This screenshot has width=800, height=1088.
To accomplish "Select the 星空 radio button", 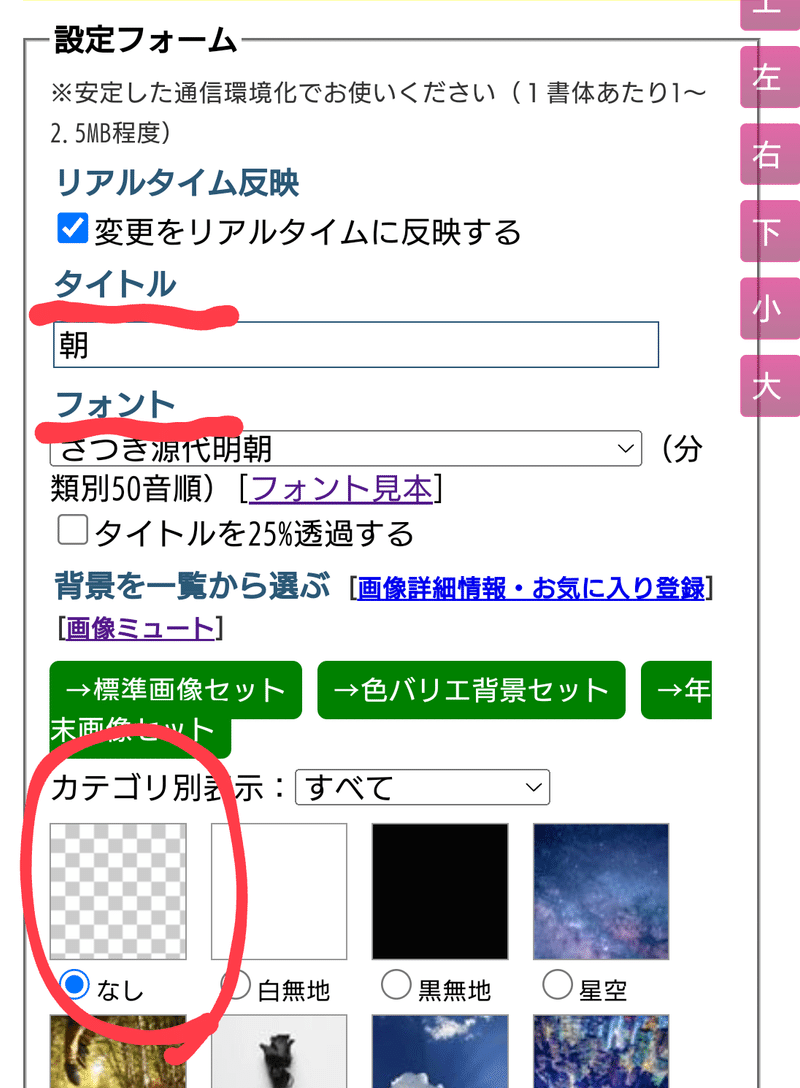I will point(557,985).
